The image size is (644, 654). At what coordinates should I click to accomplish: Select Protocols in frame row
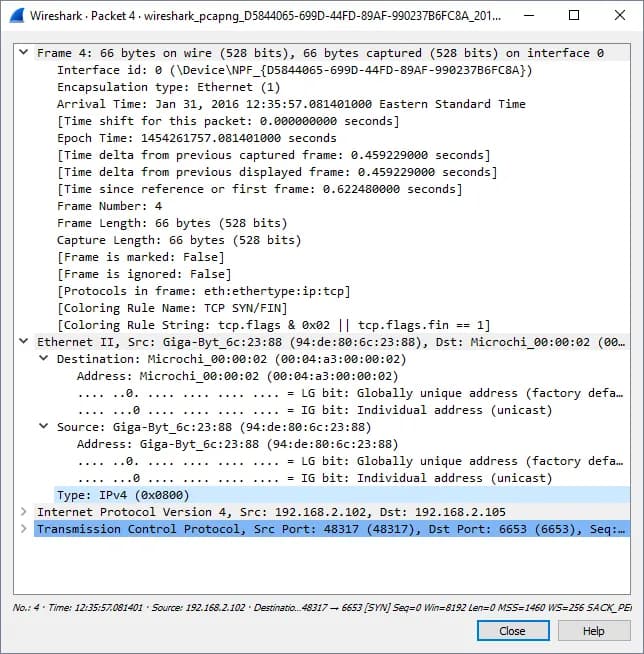tap(342, 291)
